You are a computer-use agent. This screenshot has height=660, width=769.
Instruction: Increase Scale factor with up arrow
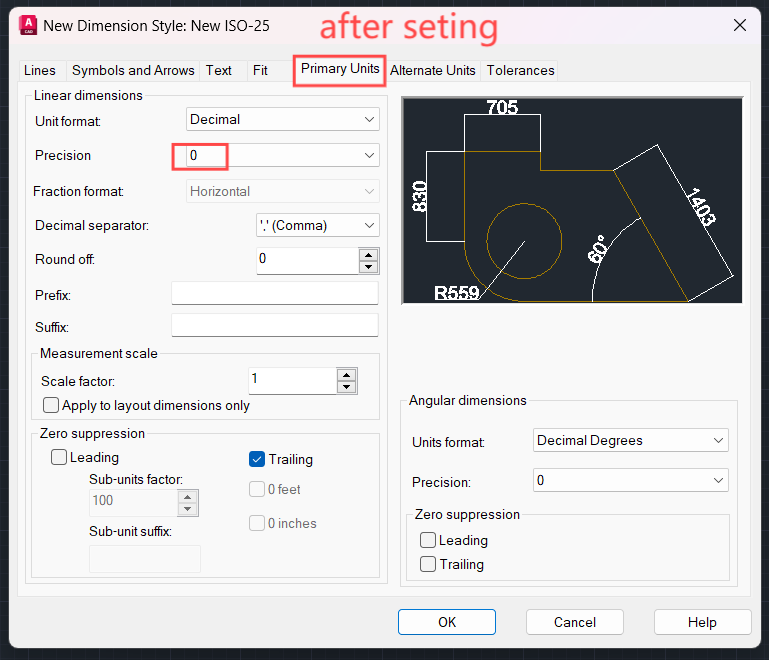[347, 374]
